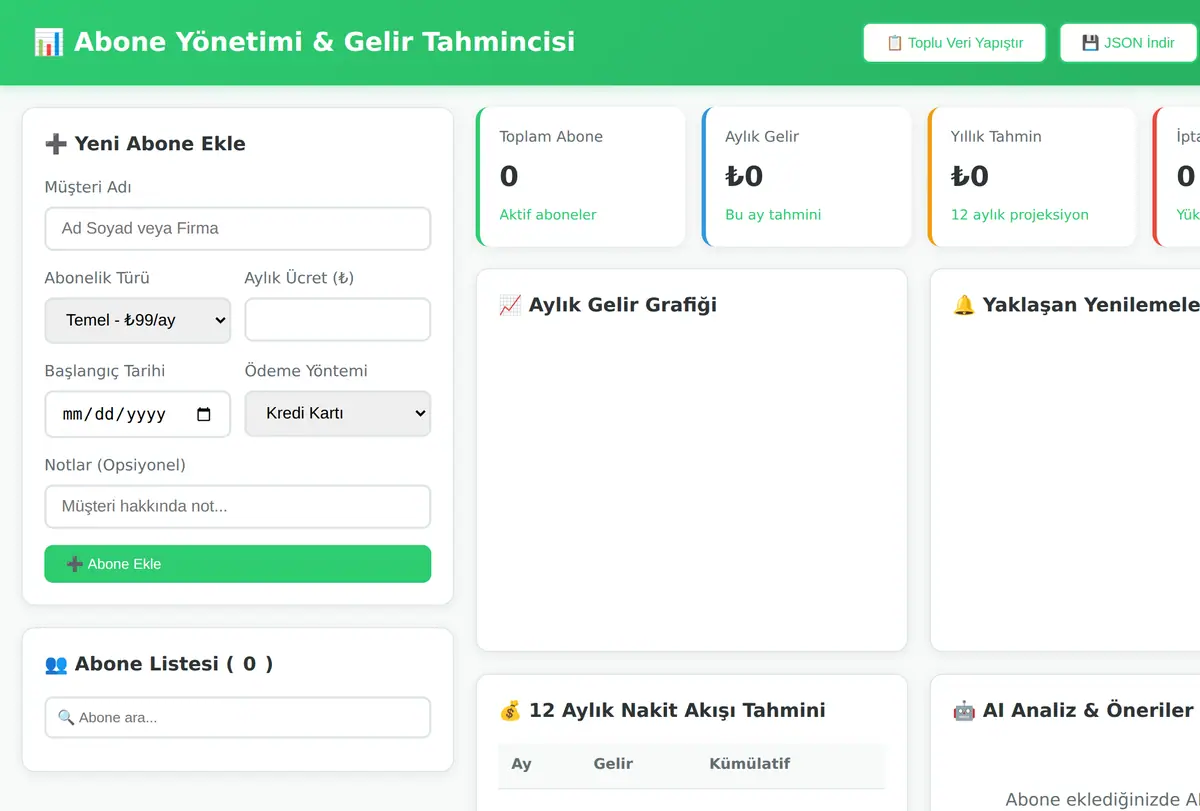Click the bar chart icon in header title

[49, 42]
